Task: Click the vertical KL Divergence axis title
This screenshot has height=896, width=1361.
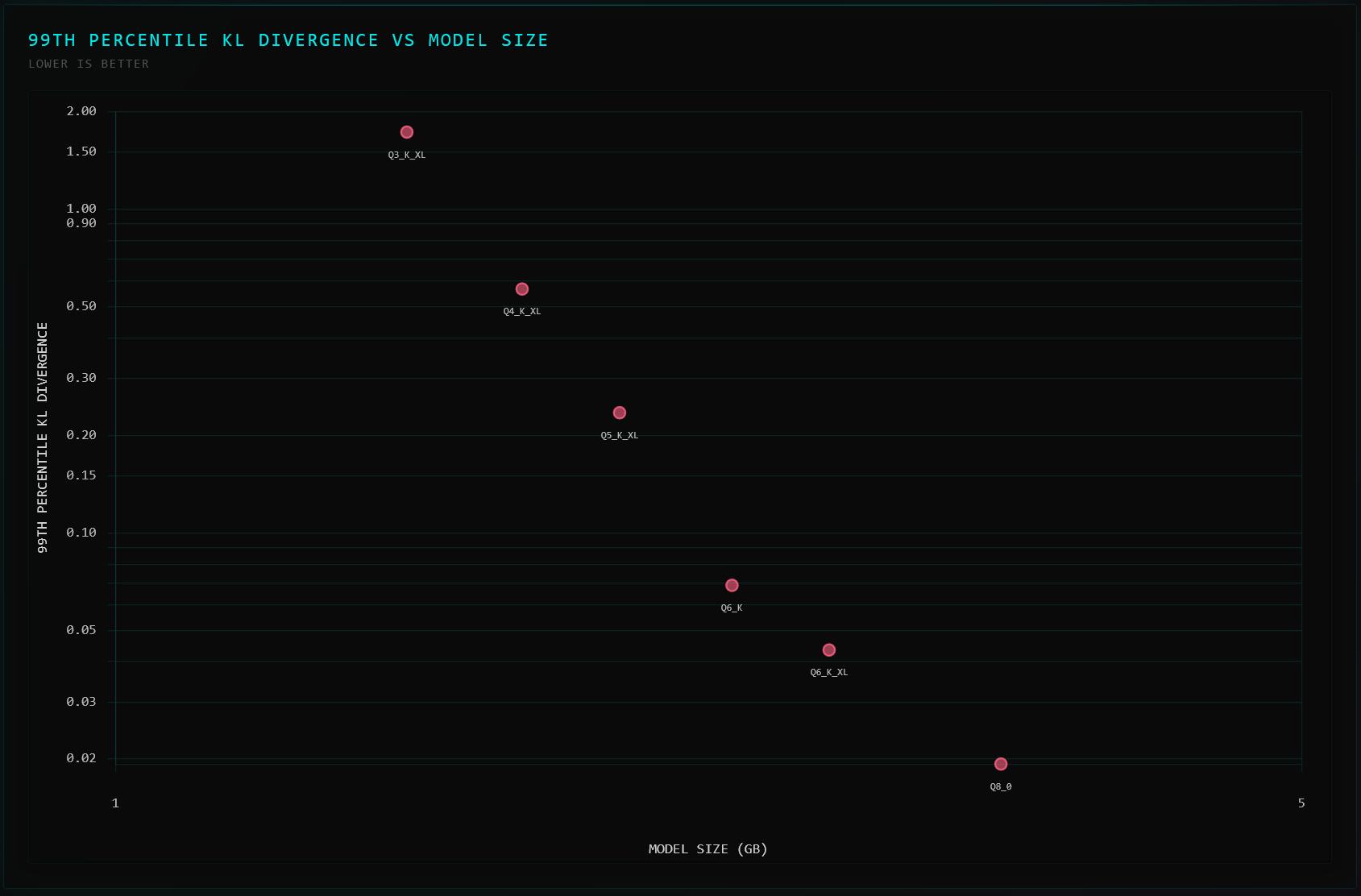Action: coord(43,438)
